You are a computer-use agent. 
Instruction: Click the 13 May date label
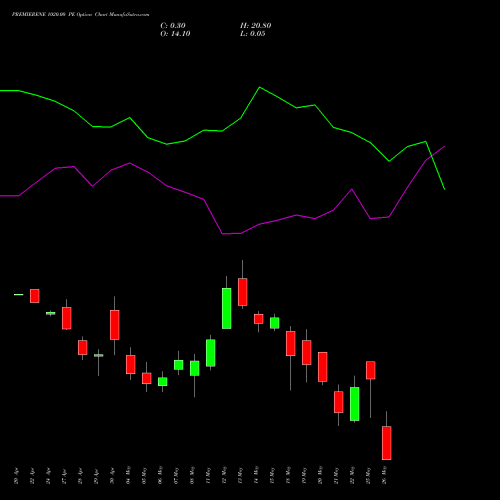pos(241,476)
